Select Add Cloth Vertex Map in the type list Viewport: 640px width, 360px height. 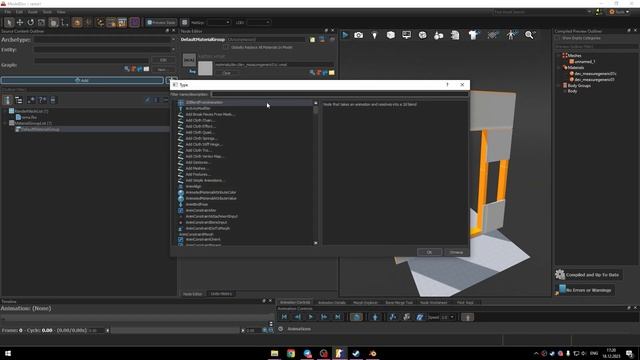(204, 156)
